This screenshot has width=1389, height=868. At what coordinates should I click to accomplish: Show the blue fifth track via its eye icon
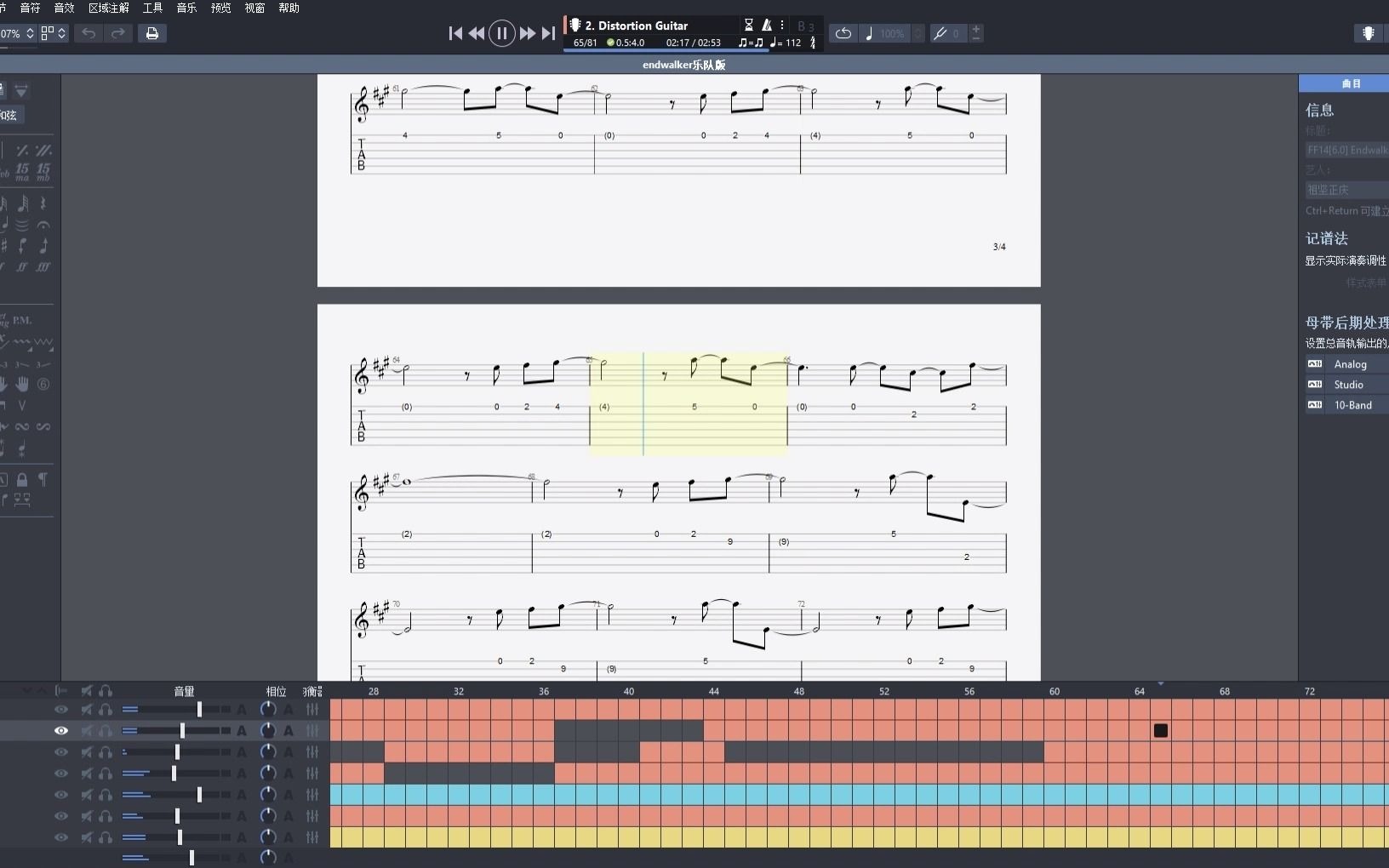[x=61, y=794]
